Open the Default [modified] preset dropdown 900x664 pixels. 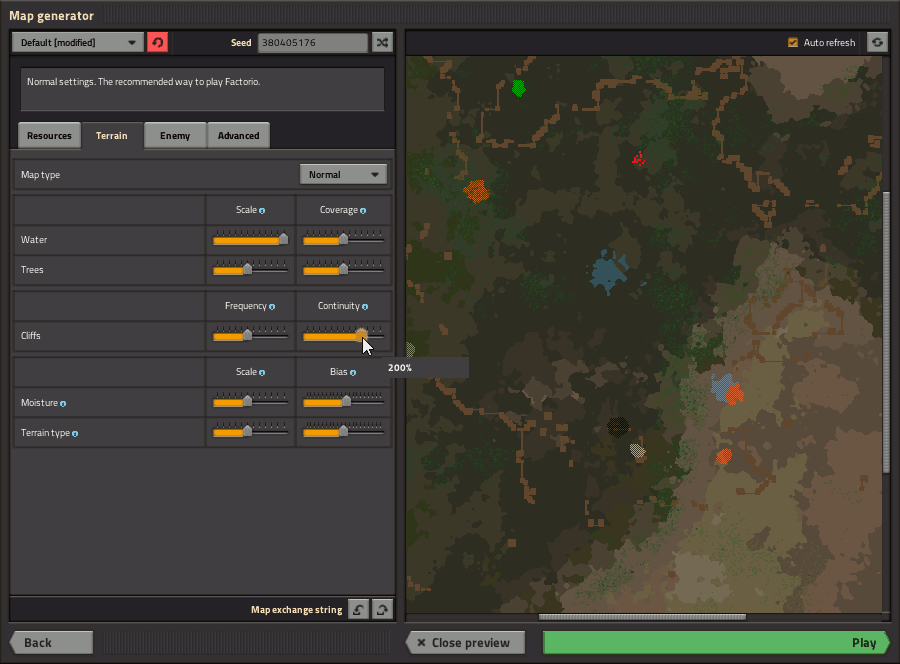pos(77,42)
